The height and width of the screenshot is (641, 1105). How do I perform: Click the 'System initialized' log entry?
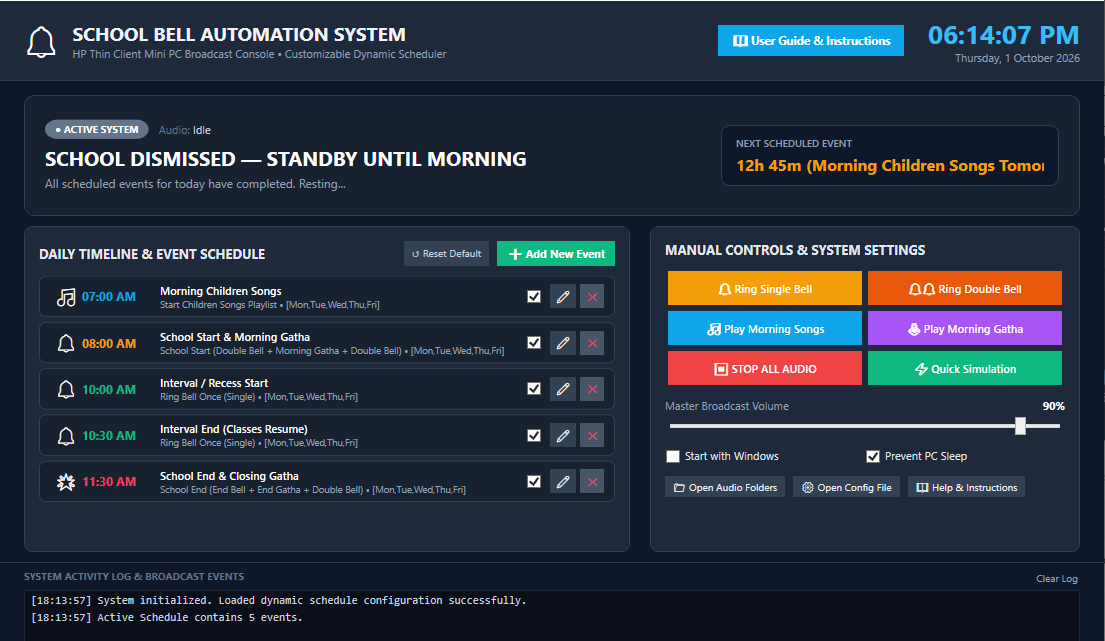(x=278, y=600)
